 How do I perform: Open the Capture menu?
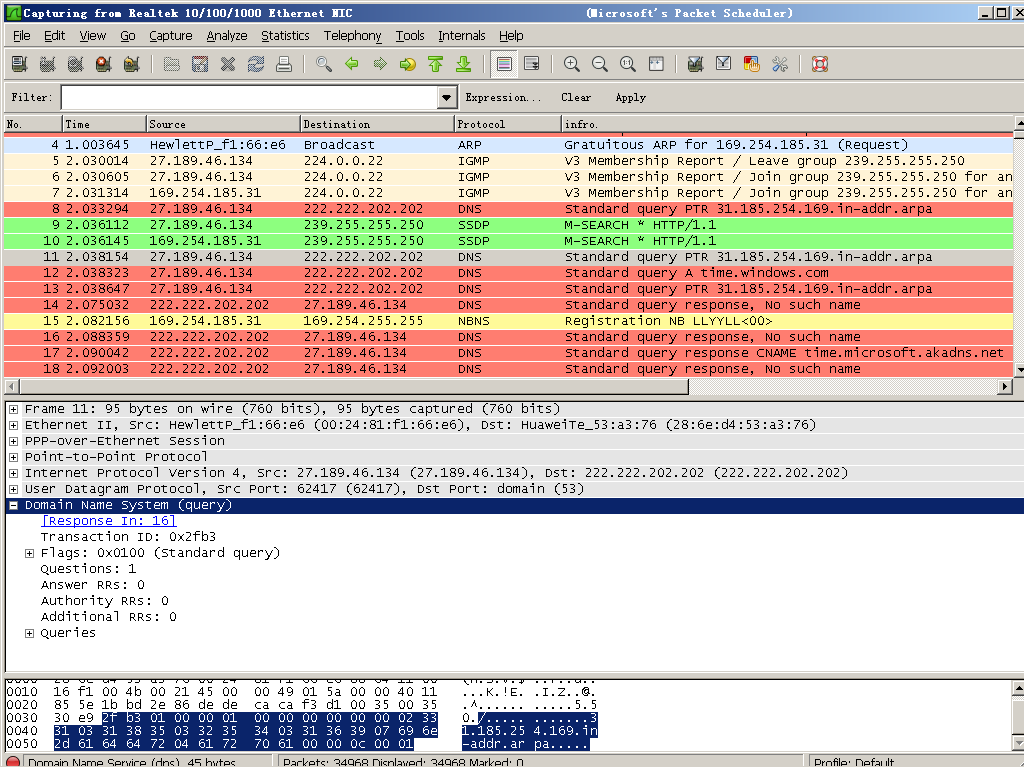(170, 36)
